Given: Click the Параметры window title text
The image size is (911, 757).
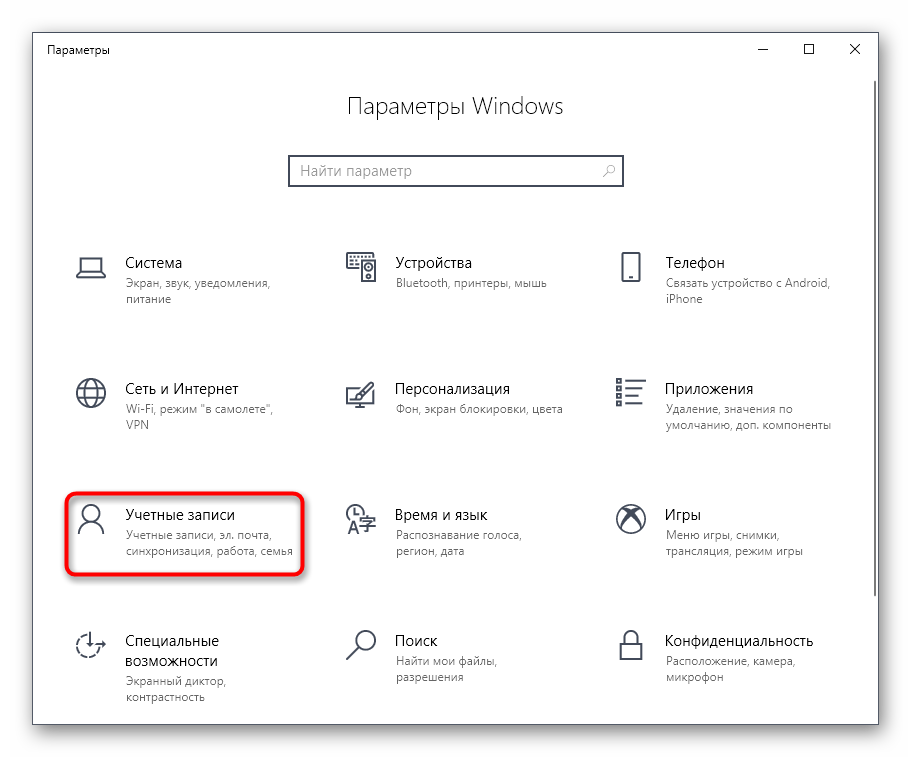Looking at the screenshot, I should click(x=78, y=50).
